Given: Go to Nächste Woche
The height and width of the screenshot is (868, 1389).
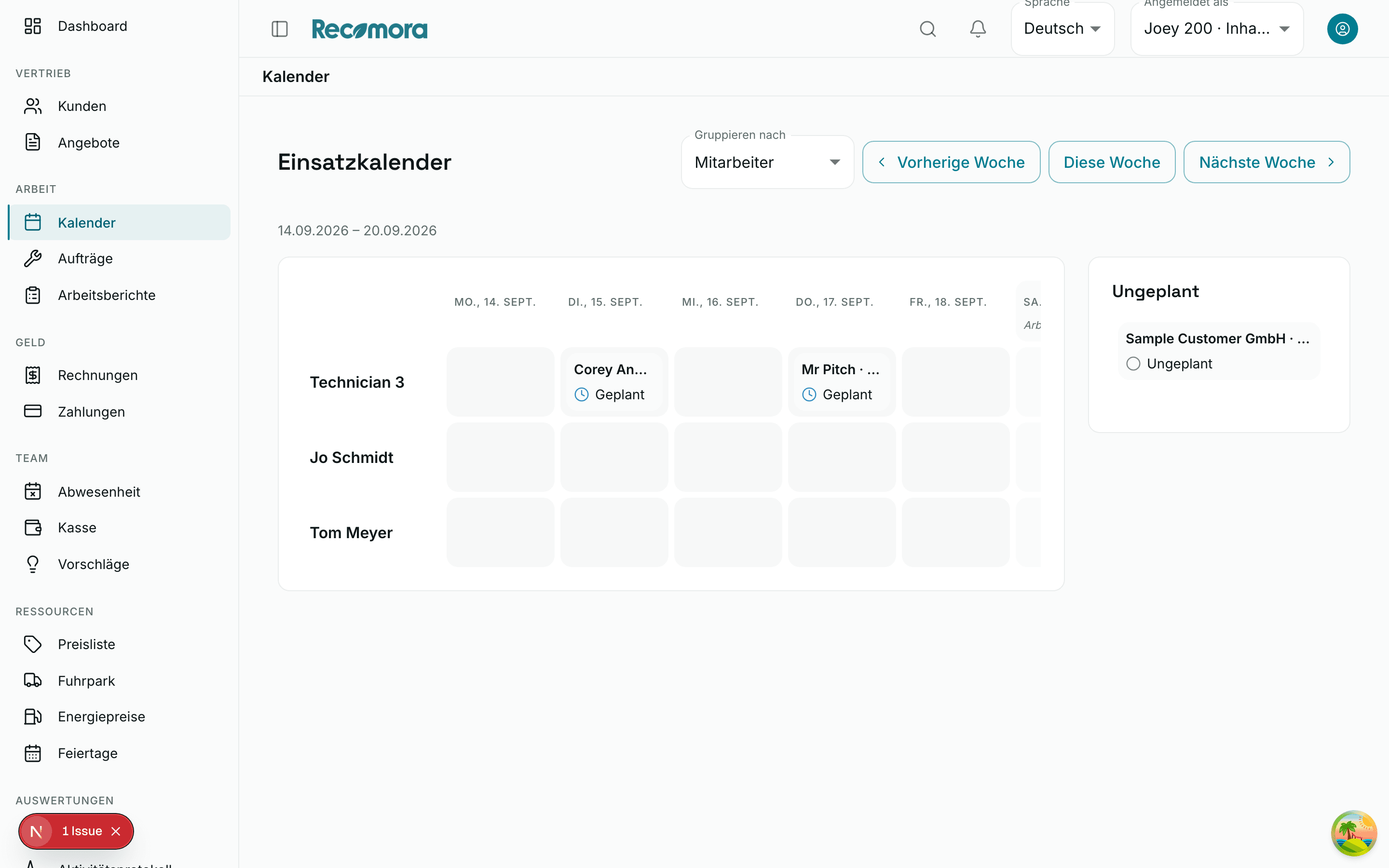Looking at the screenshot, I should pos(1267,163).
